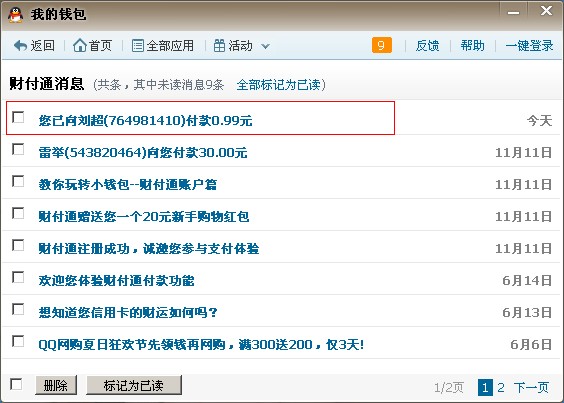Expand the dropdown arrow next to 活动
Screen dimensions: 564x403
tap(265, 46)
